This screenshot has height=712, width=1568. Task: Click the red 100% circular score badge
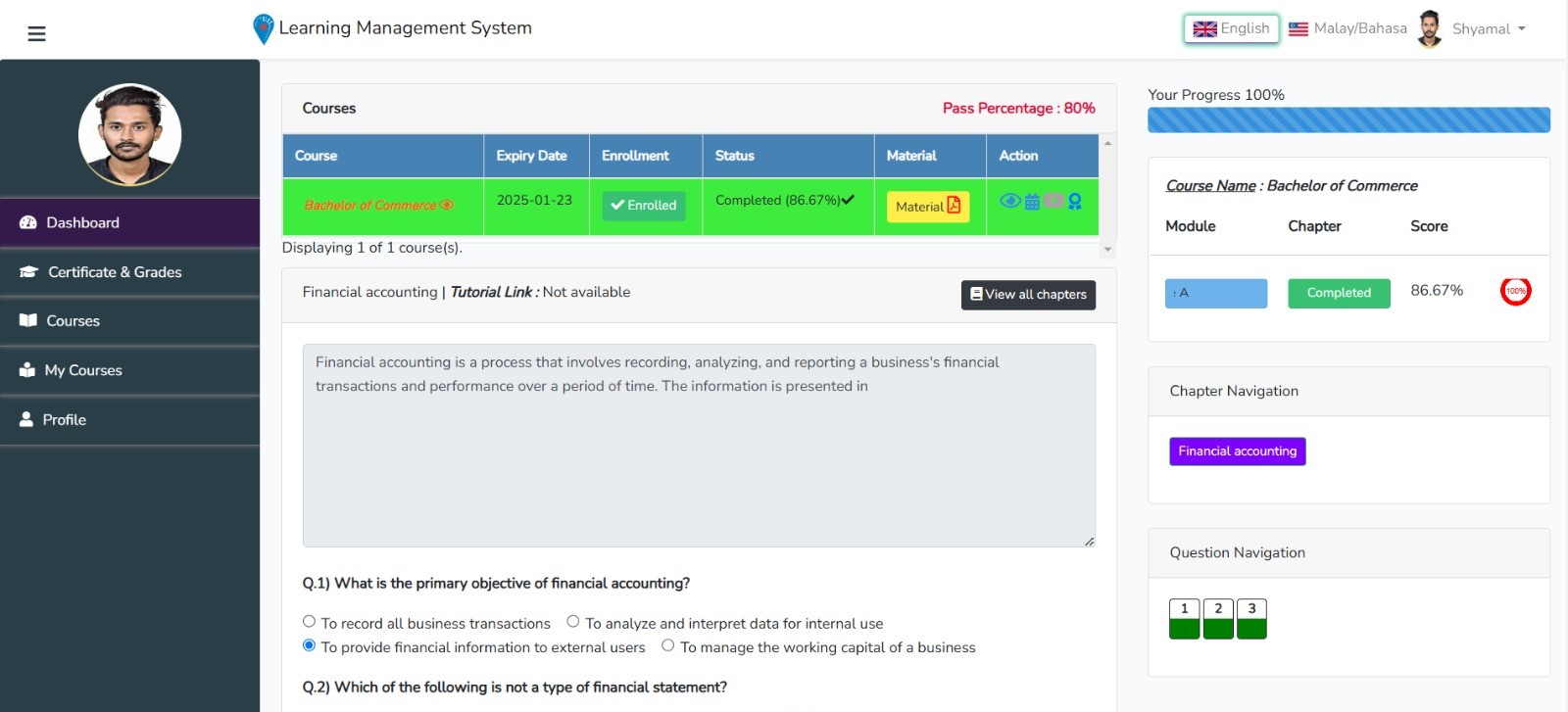(x=1515, y=291)
